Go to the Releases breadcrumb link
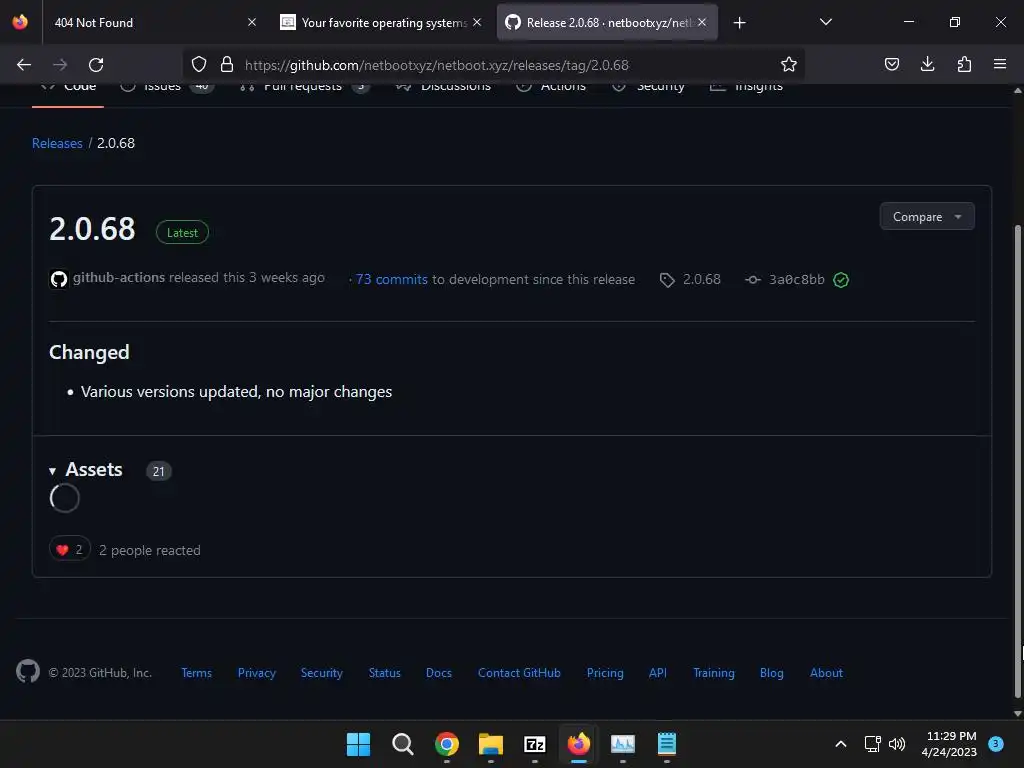This screenshot has height=768, width=1024. [x=57, y=143]
